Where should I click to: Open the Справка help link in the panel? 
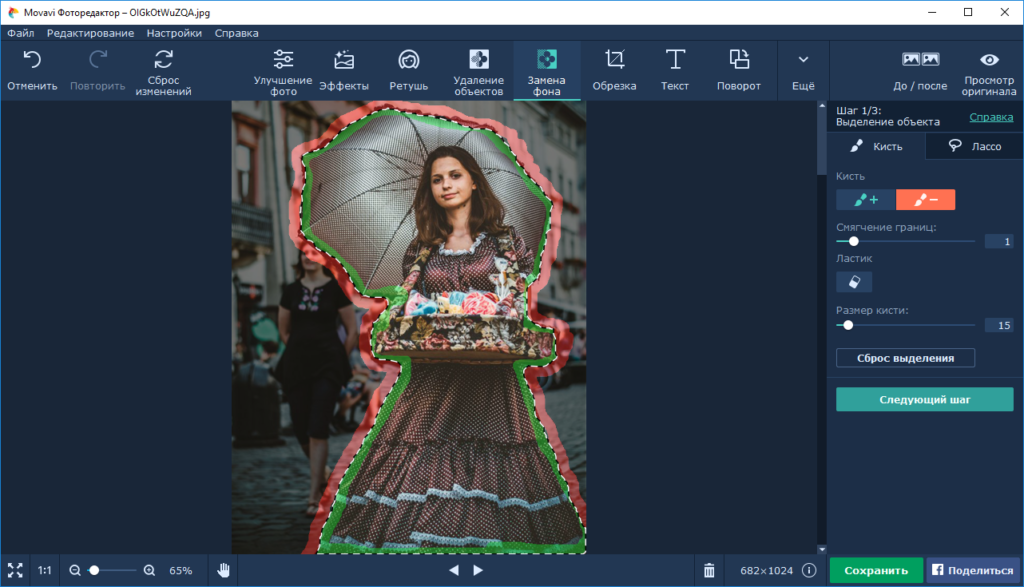pyautogui.click(x=991, y=117)
